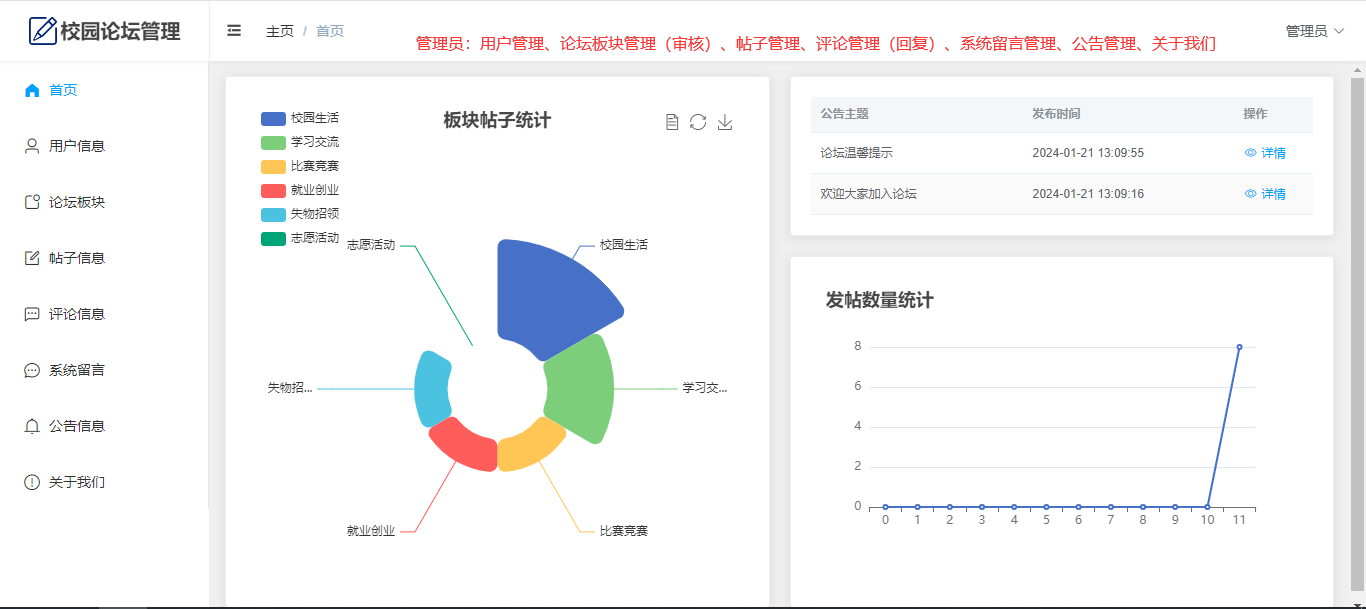Click the timestamp 2024-01-21 13:09:16
The width and height of the screenshot is (1366, 609).
point(1088,194)
